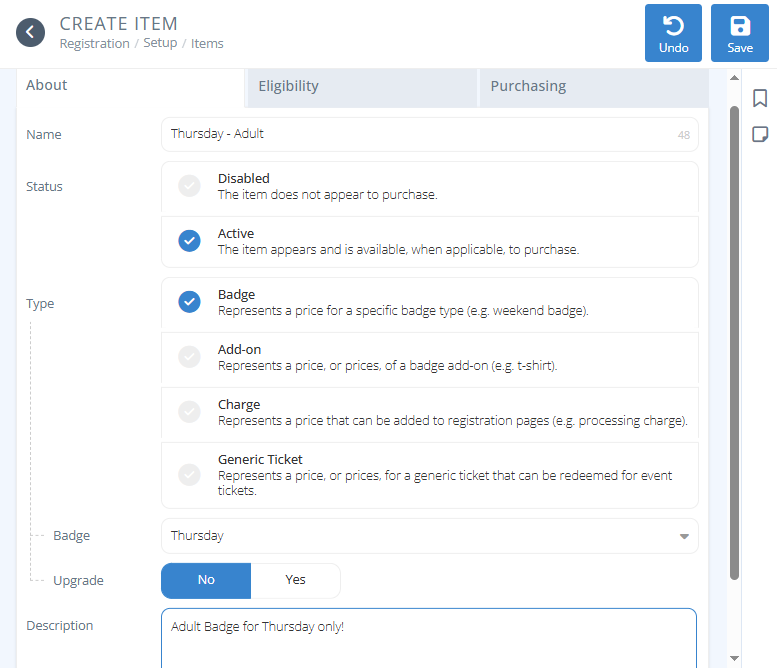Click the Items breadcrumb link
Screen dimensions: 777x668
[207, 44]
